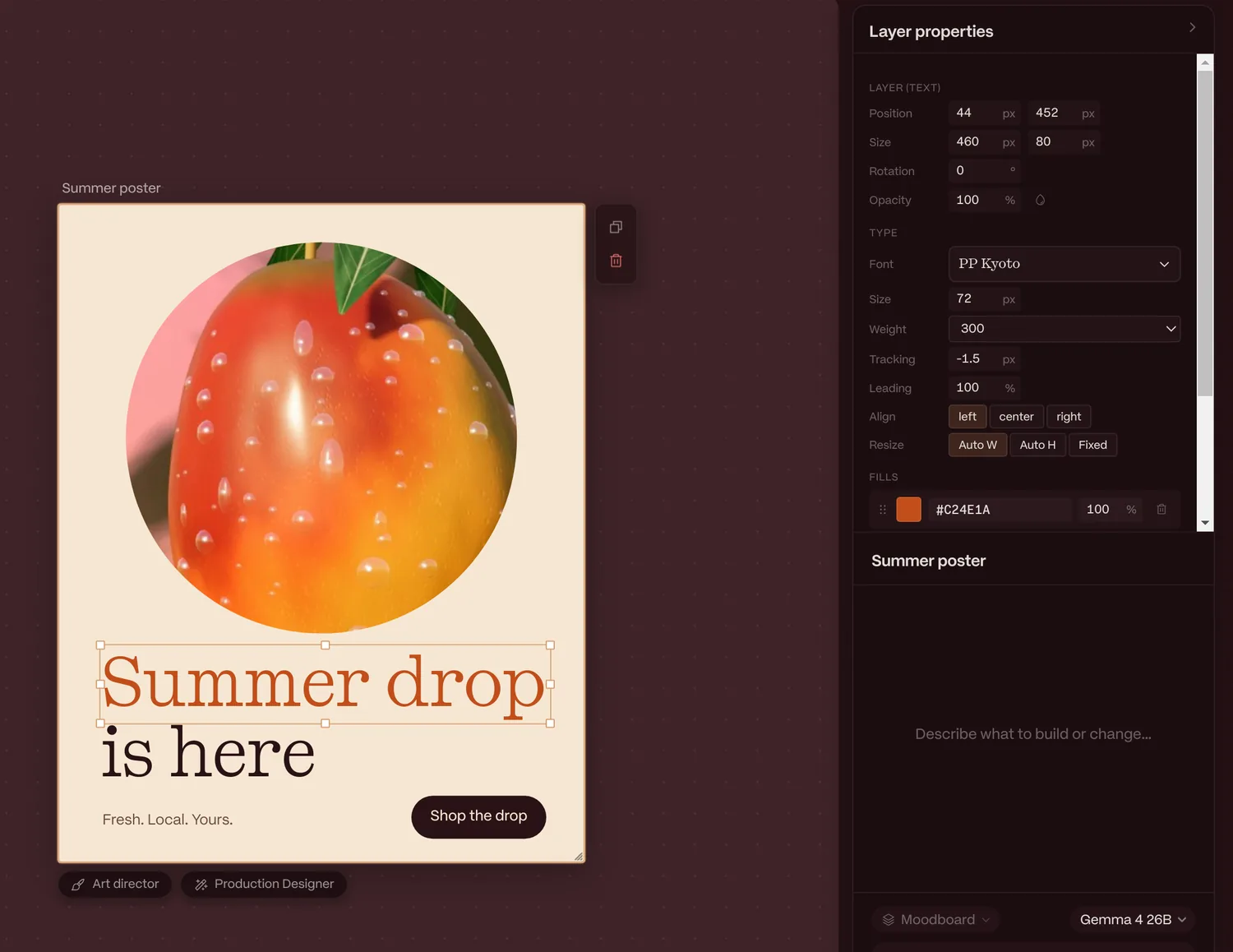1233x952 pixels.
Task: Click the red trash icon beside poster
Action: click(616, 261)
